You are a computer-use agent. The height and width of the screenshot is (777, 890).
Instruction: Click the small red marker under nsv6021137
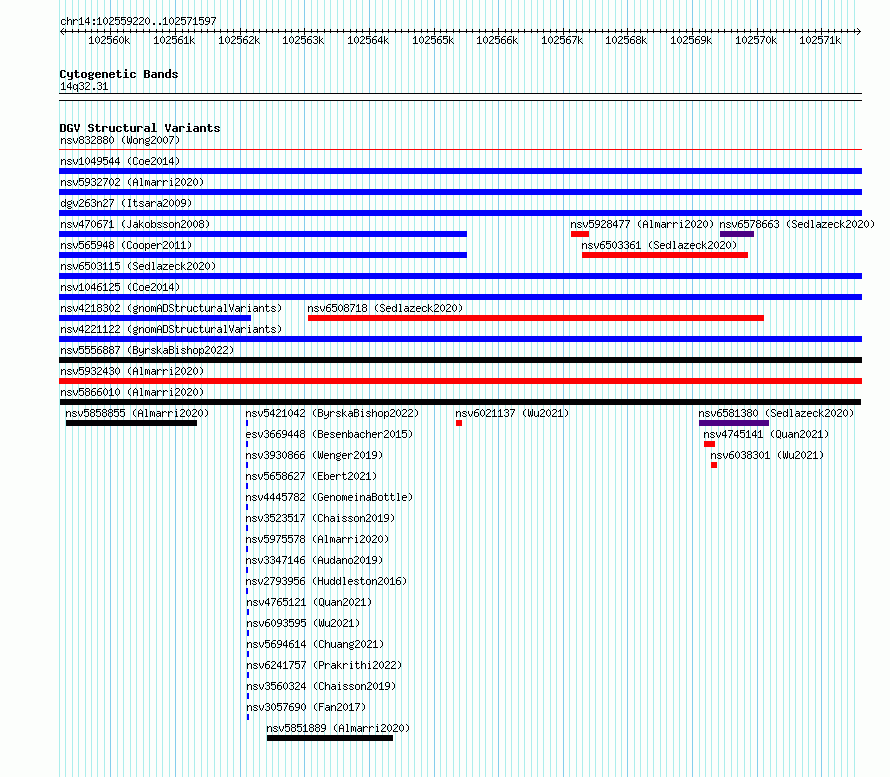click(459, 423)
